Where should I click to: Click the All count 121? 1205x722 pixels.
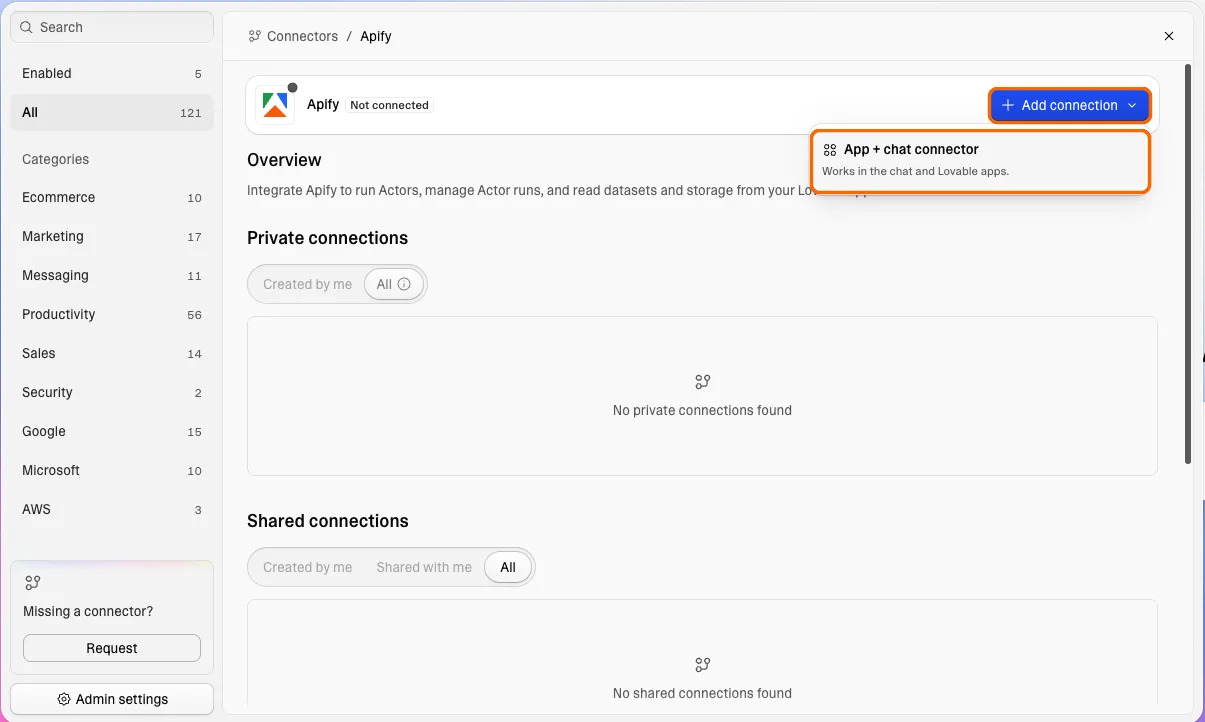pyautogui.click(x=191, y=113)
